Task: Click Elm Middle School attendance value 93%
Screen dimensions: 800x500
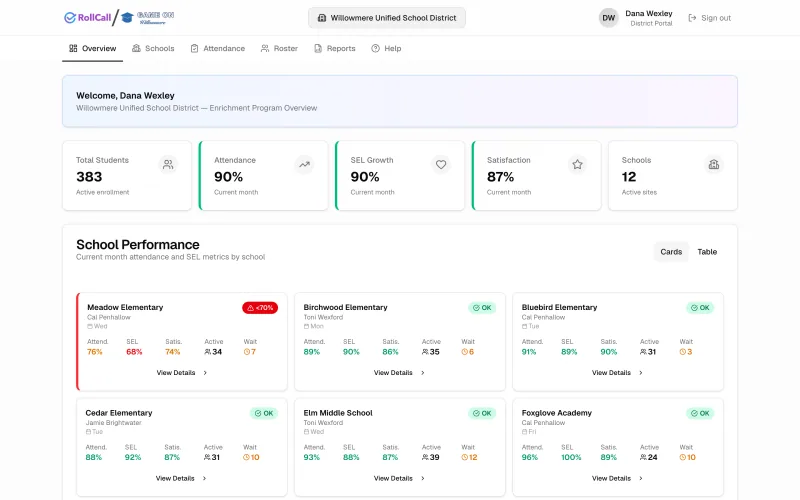Action: click(x=312, y=458)
